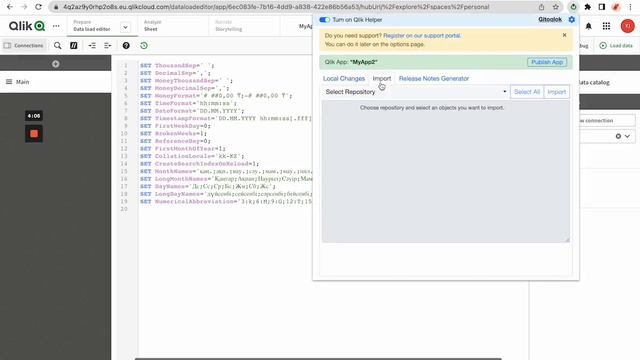This screenshot has width=640, height=360.
Task: Click the Qlik logo
Action: 27,26
